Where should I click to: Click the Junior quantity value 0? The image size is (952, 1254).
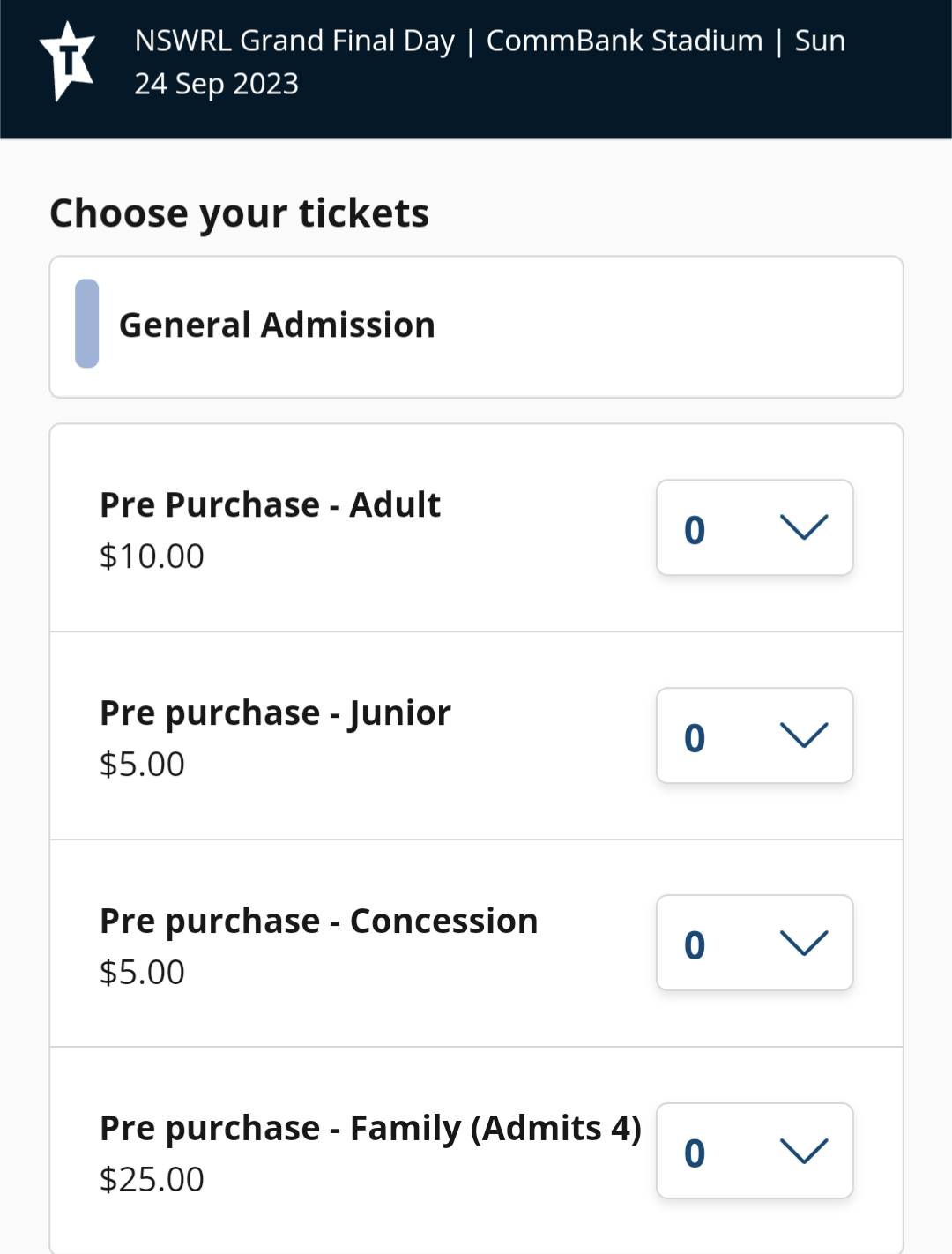point(695,738)
